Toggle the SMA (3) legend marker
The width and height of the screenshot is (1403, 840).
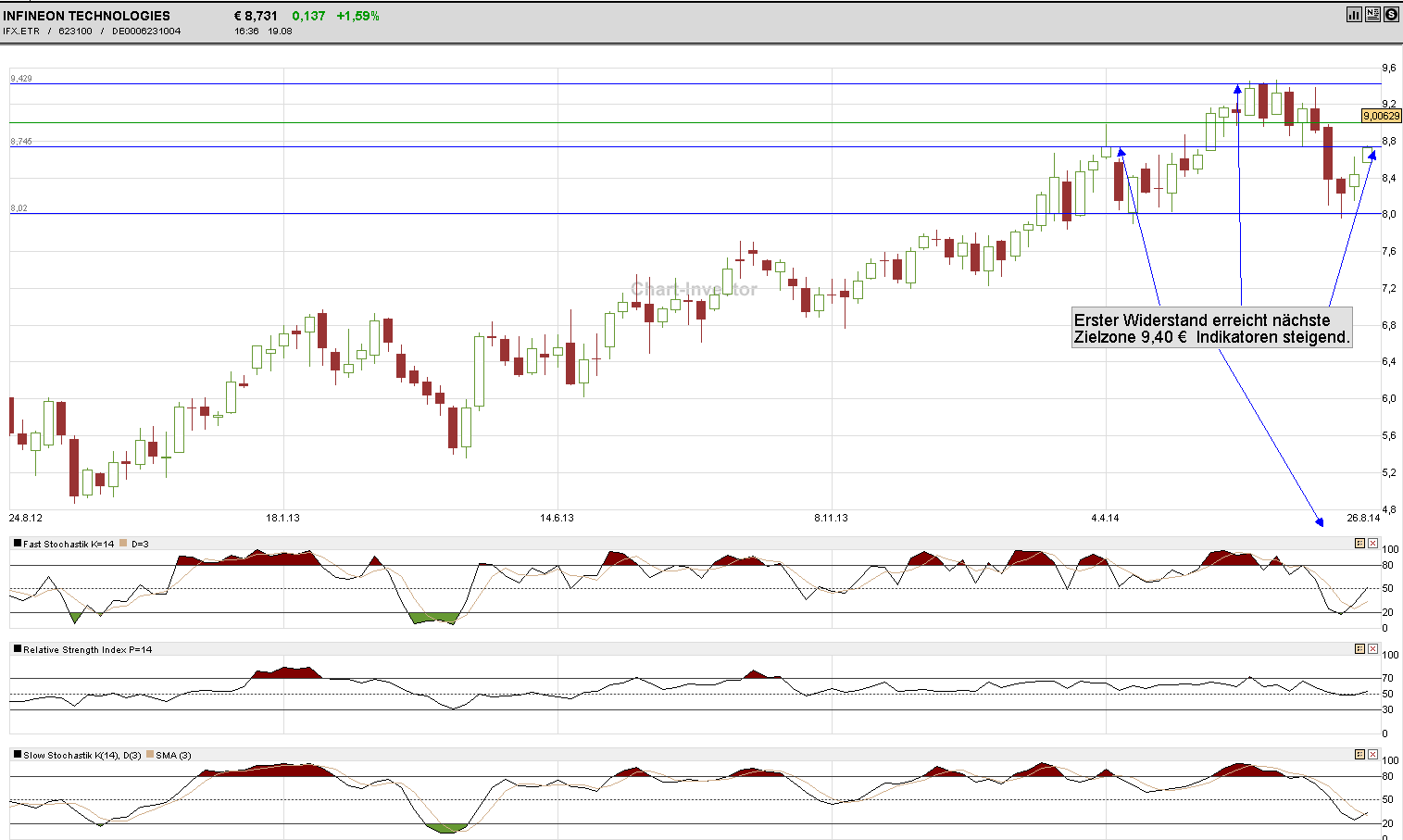coord(149,754)
